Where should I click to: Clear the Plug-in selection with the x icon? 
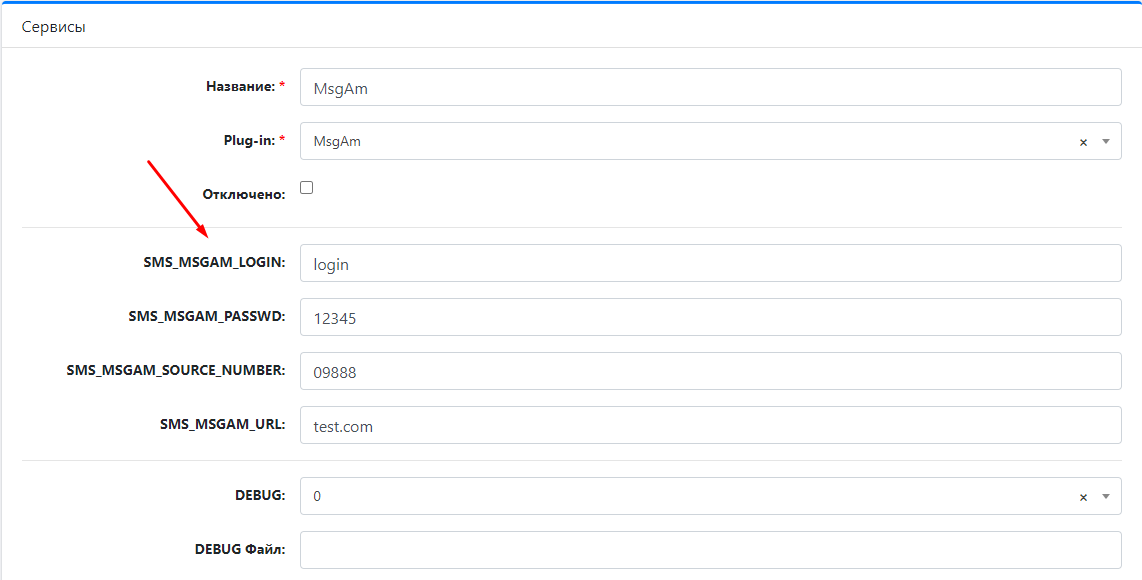tap(1083, 142)
